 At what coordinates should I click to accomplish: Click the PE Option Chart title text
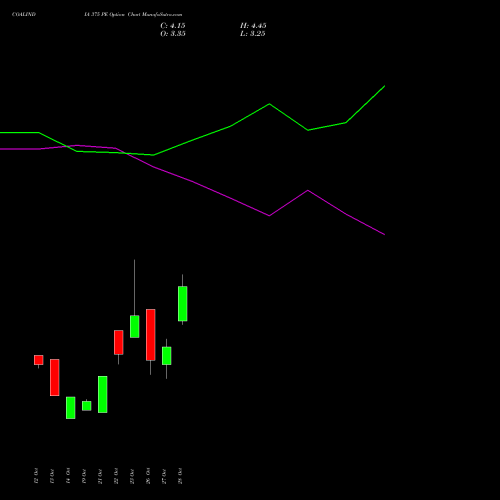[133, 14]
